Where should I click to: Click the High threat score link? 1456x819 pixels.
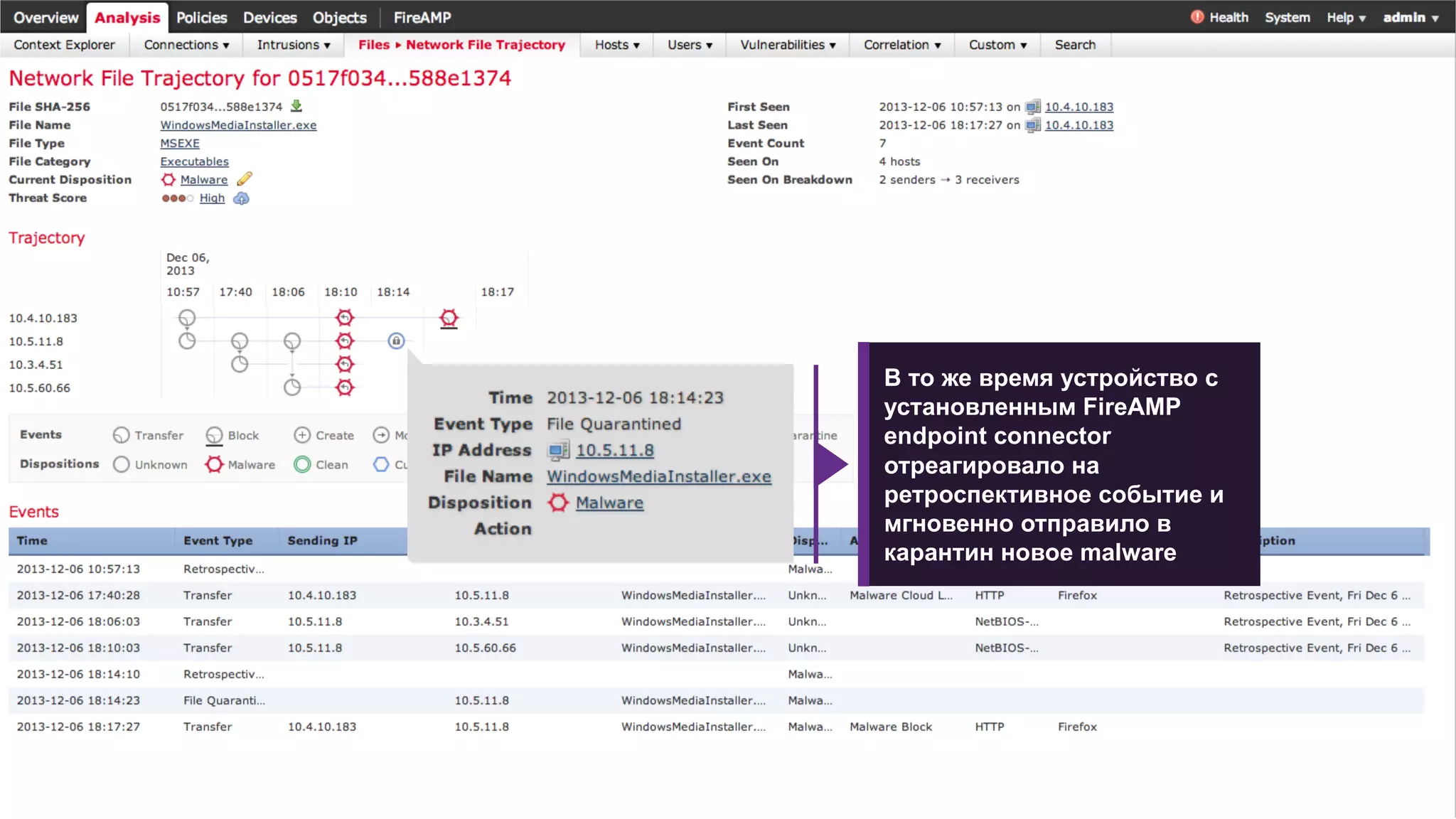212,198
